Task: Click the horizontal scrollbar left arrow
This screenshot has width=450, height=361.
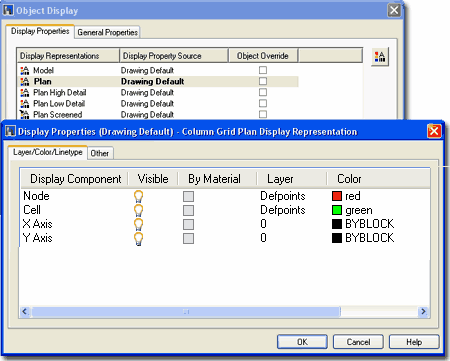Action: (x=25, y=312)
